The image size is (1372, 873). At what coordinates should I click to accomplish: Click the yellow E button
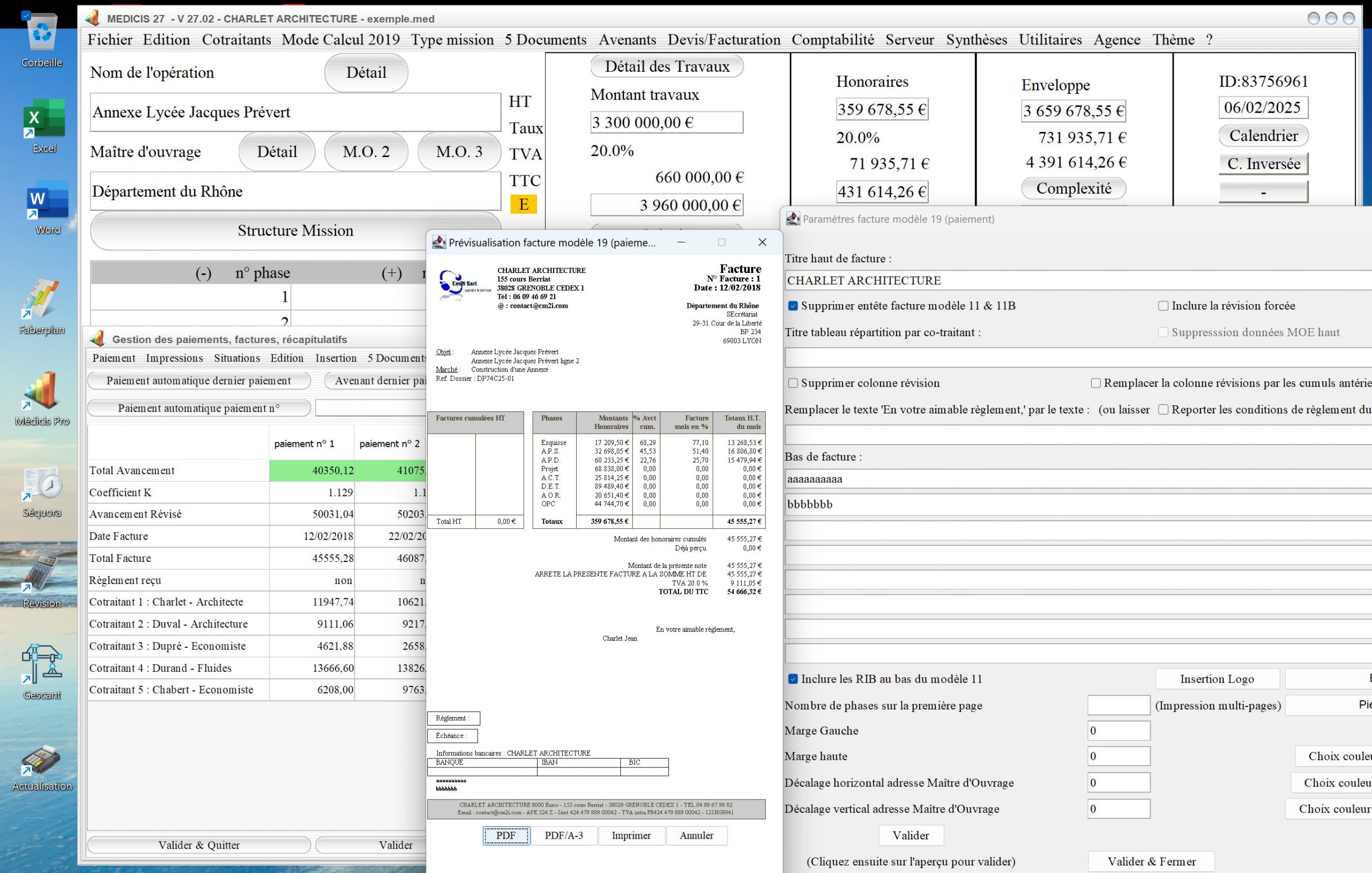click(x=523, y=204)
